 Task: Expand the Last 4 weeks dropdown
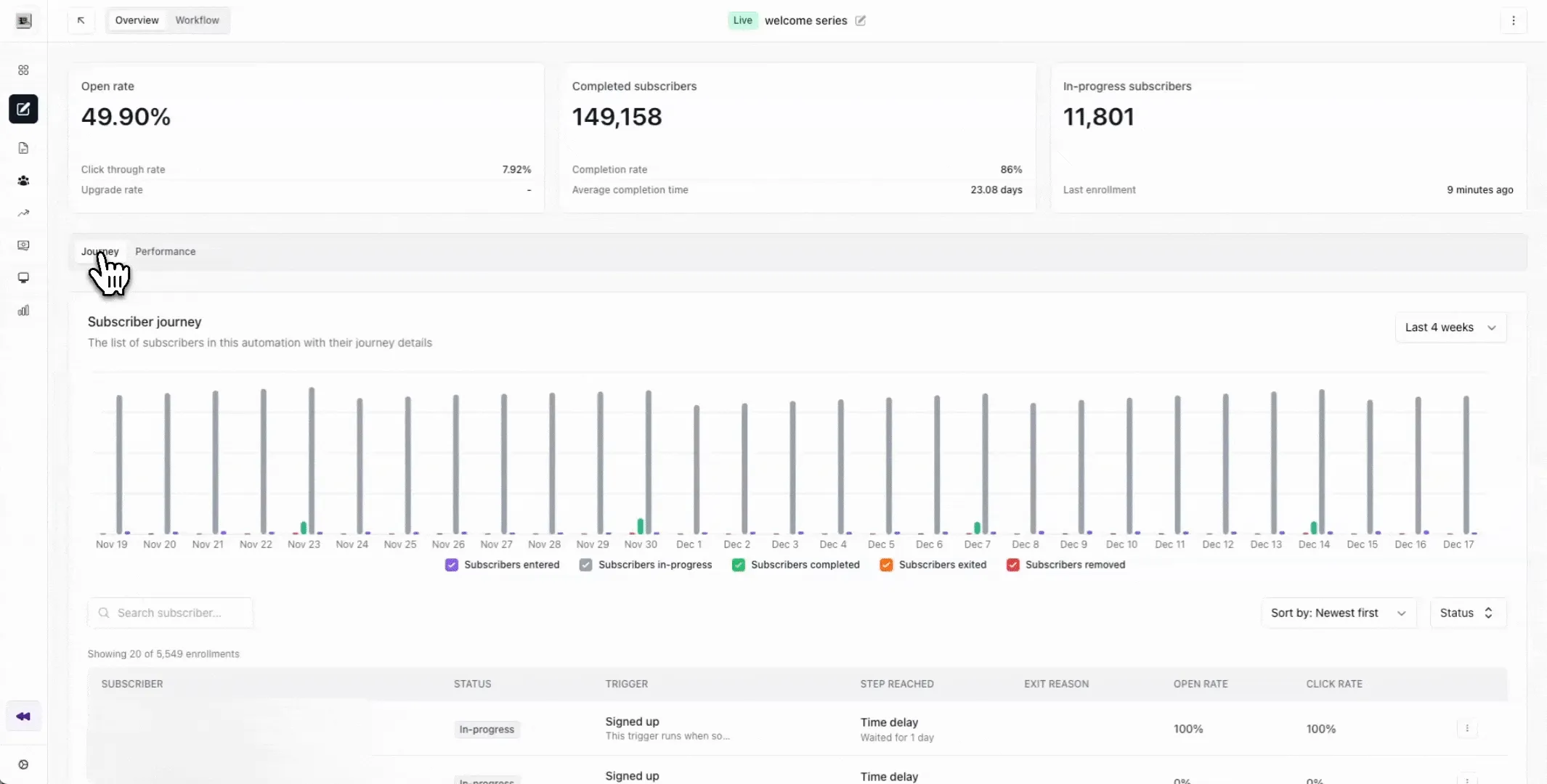(x=1450, y=327)
